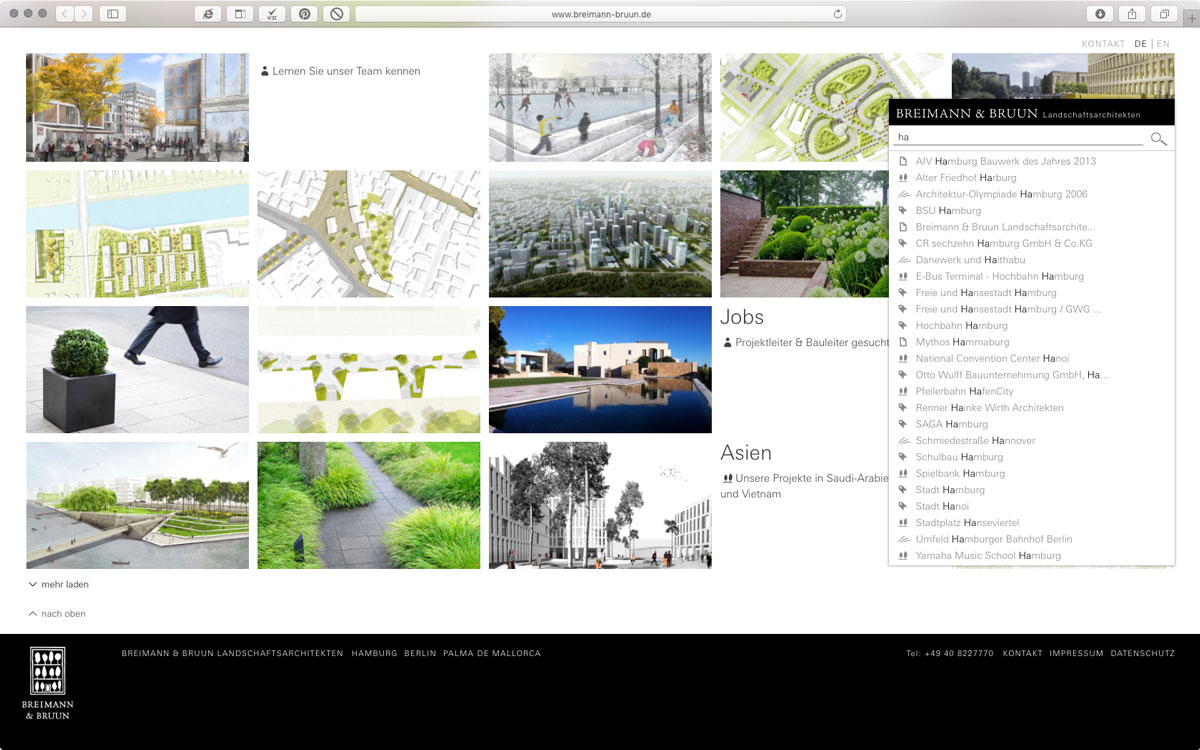Click the search magnifier icon
Image resolution: width=1200 pixels, height=750 pixels.
coord(1158,139)
